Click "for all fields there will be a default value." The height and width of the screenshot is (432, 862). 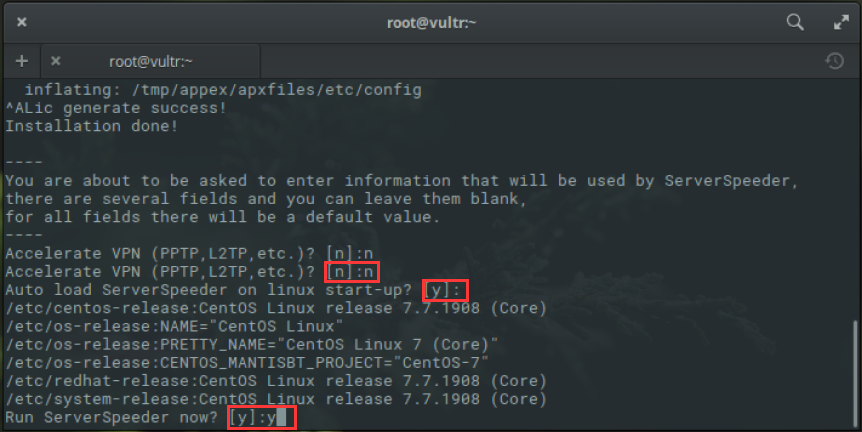tap(223, 217)
